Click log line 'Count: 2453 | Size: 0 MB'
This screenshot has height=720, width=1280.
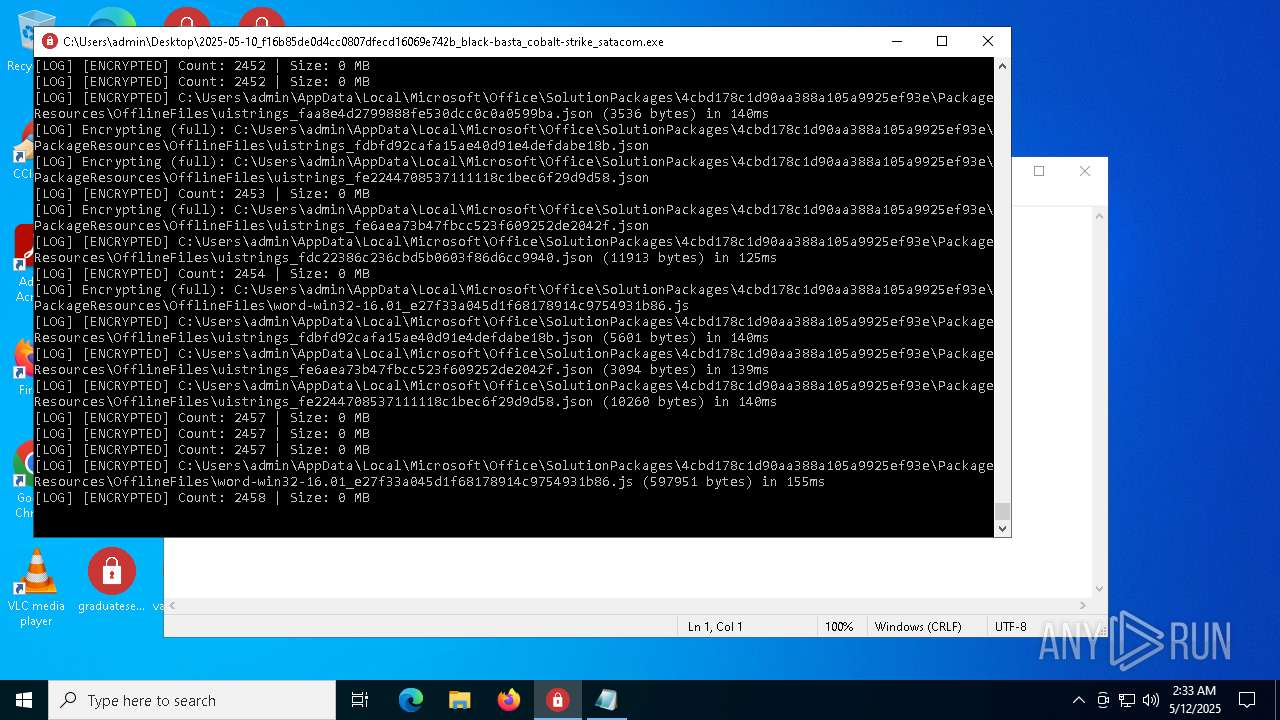click(x=202, y=194)
